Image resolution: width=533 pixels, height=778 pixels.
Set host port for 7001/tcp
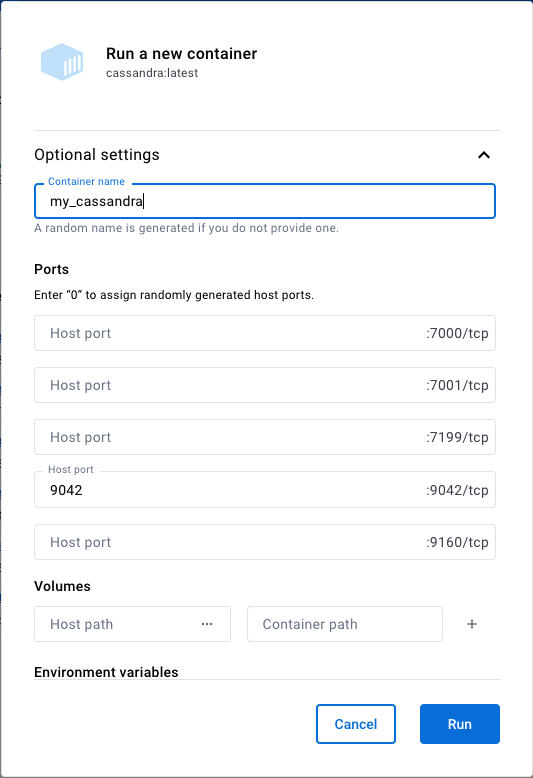pos(265,385)
